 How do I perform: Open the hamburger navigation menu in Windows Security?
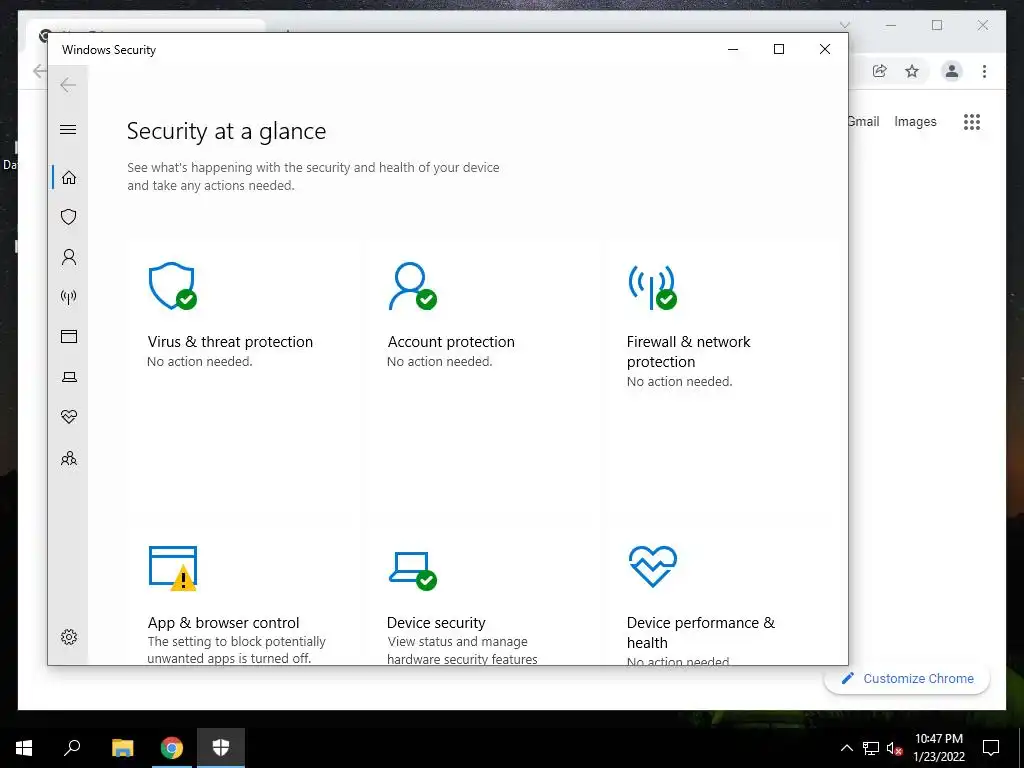(x=68, y=129)
